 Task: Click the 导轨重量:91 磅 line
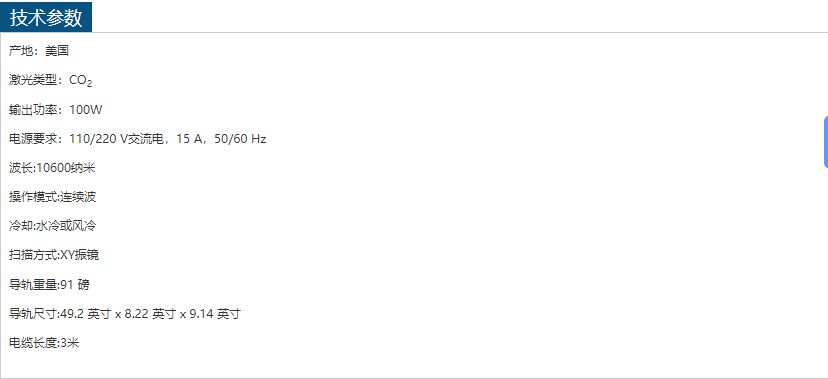point(49,285)
